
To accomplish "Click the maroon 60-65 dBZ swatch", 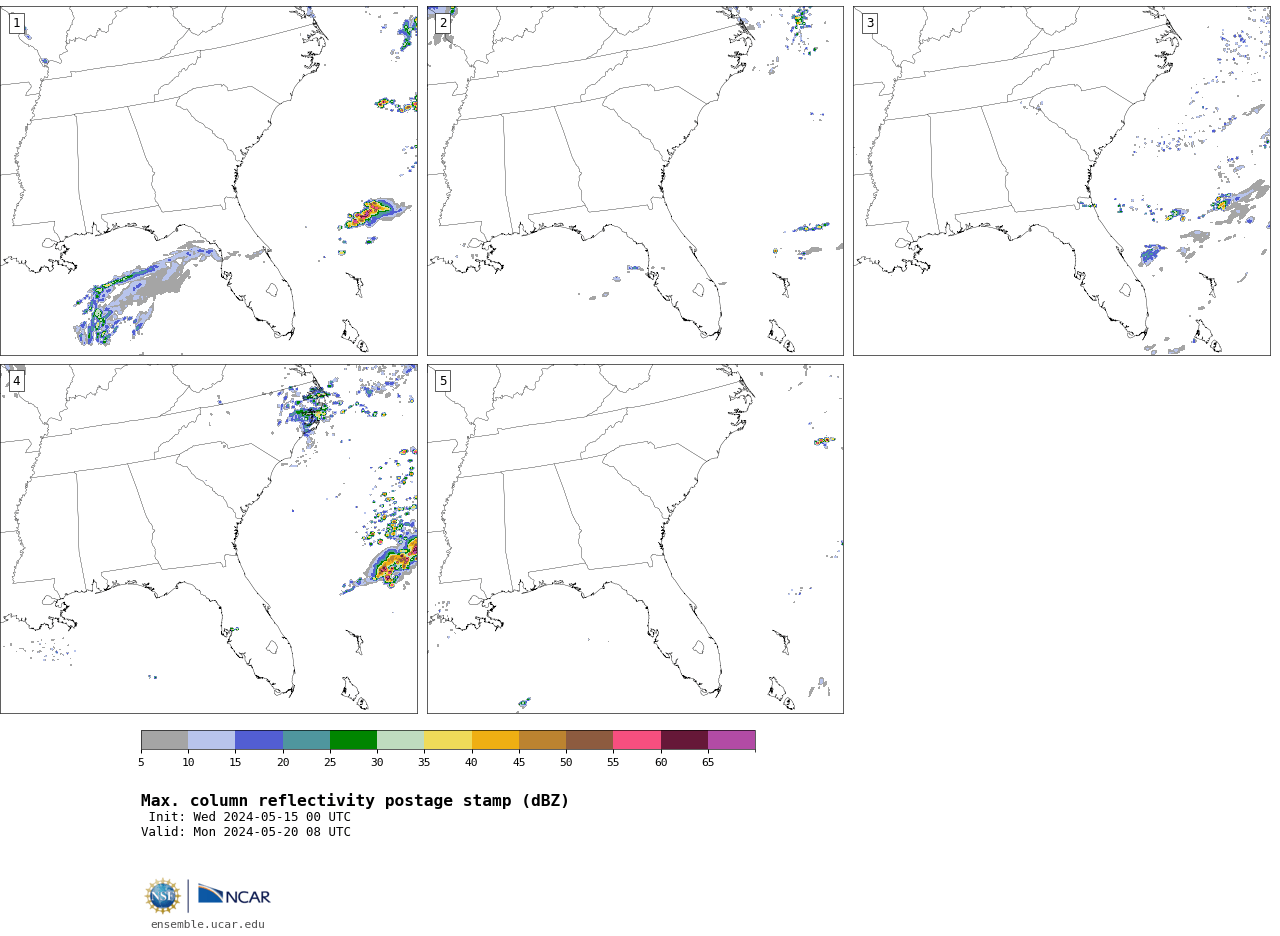I will (684, 740).
